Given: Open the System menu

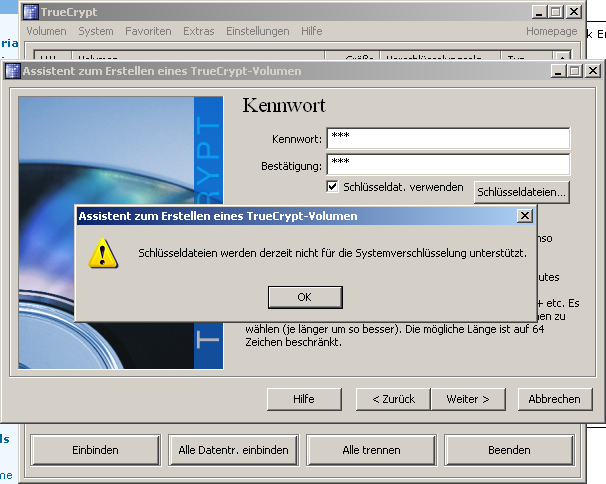Looking at the screenshot, I should click(x=96, y=31).
